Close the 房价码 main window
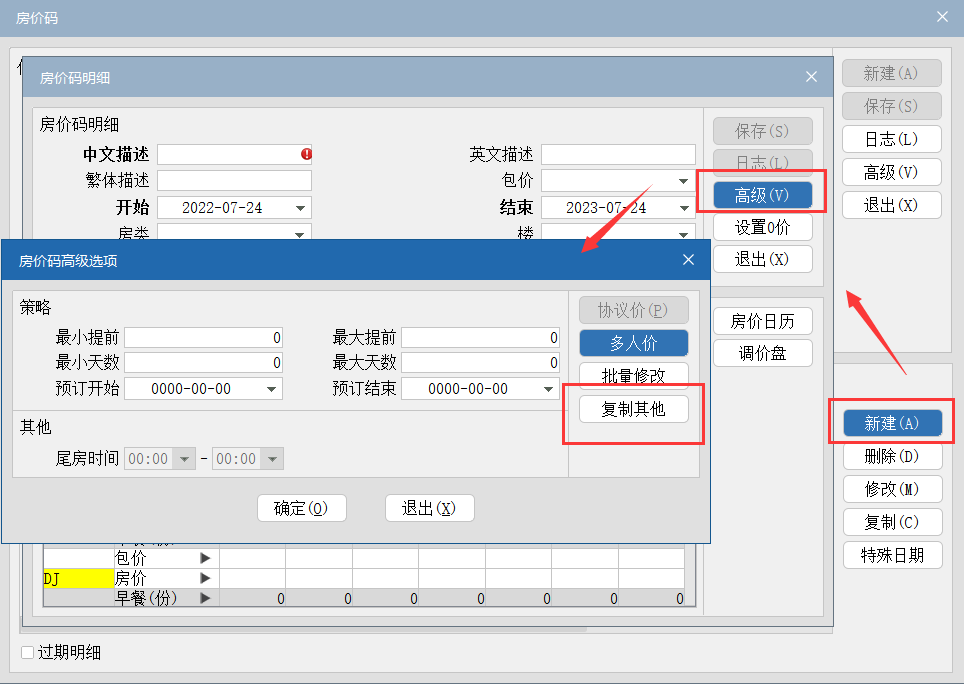Viewport: 964px width, 684px height. 942,17
